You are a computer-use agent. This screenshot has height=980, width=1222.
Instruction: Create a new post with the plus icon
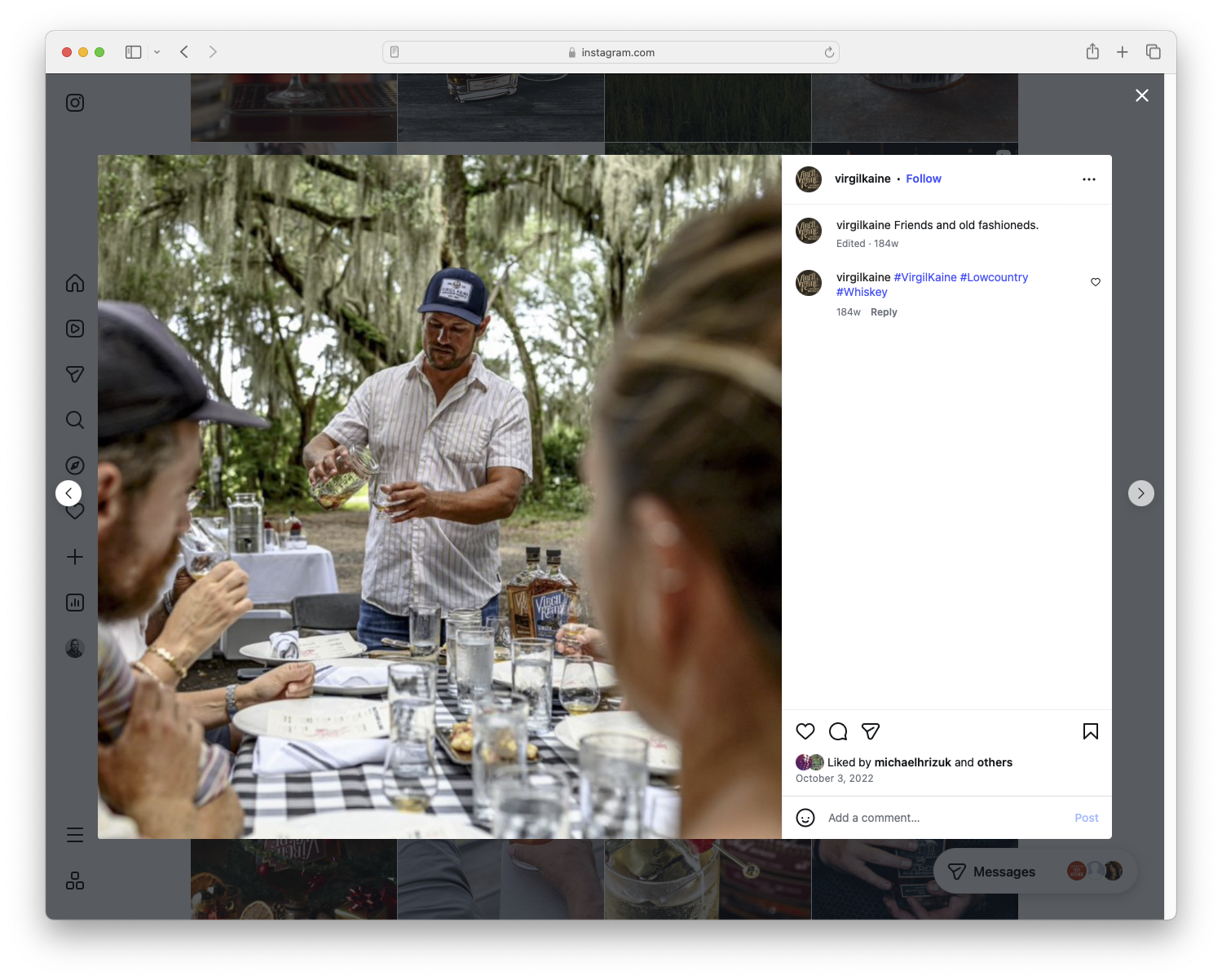point(74,557)
